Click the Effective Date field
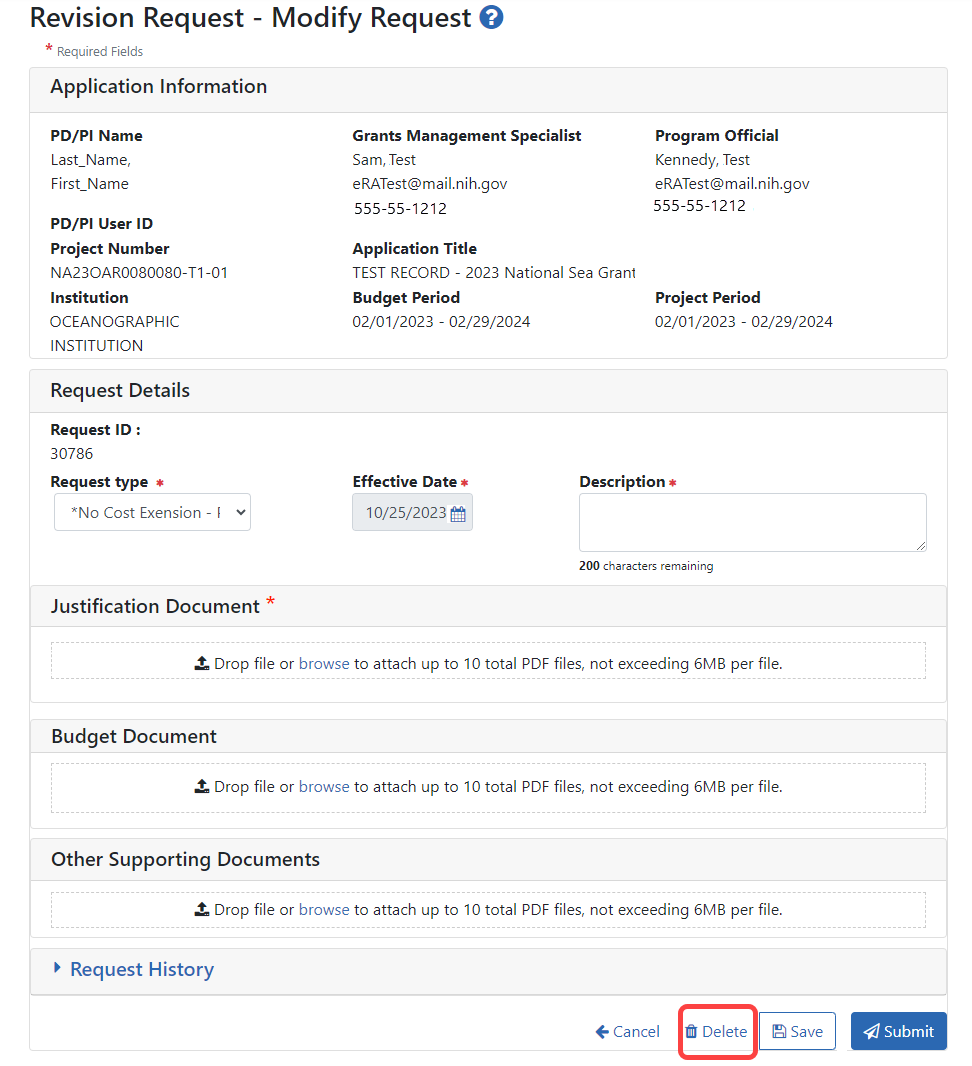972x1066 pixels. [x=412, y=512]
